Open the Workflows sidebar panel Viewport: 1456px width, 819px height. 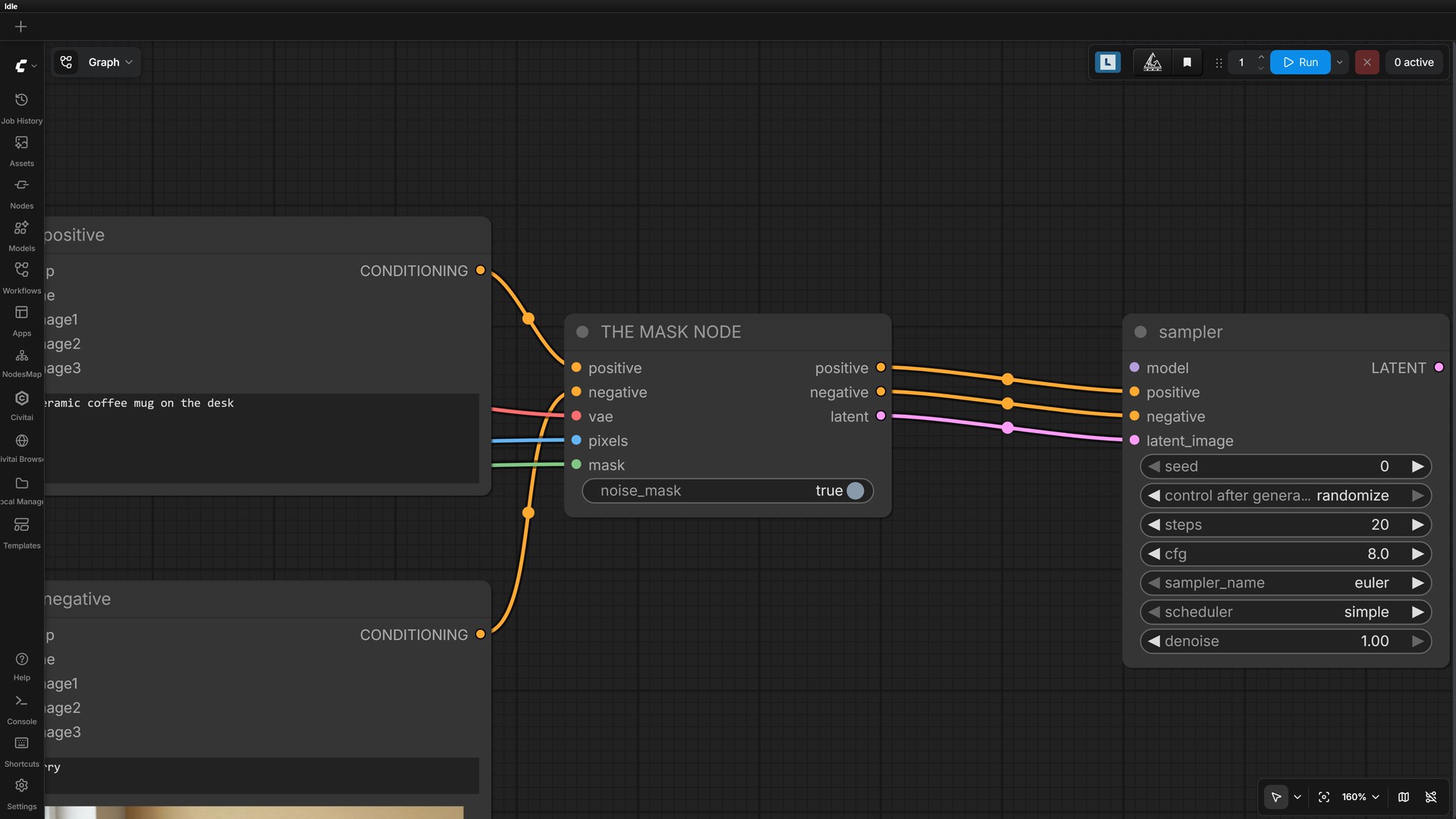point(21,278)
